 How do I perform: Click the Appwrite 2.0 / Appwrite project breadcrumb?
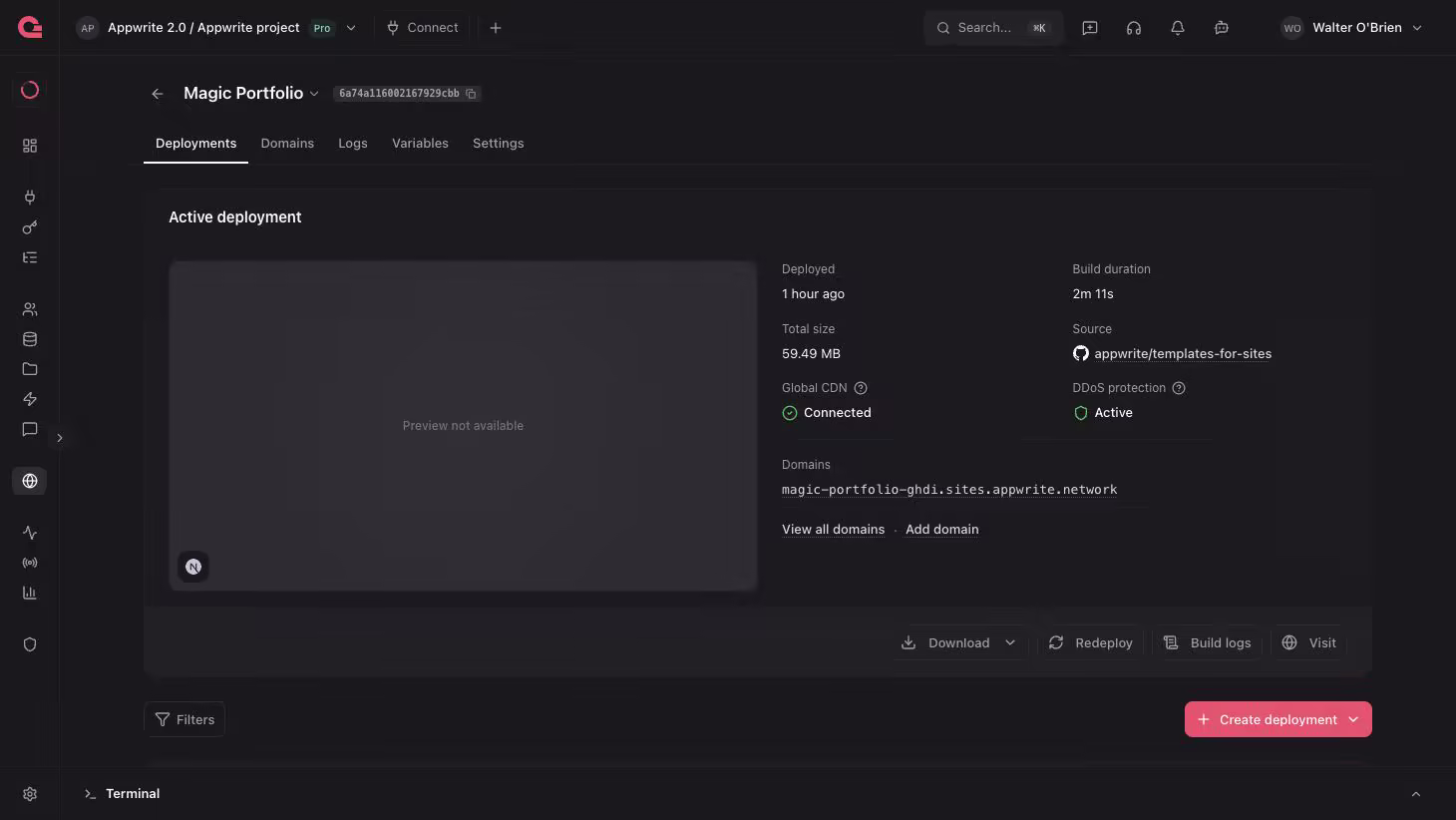[x=203, y=28]
